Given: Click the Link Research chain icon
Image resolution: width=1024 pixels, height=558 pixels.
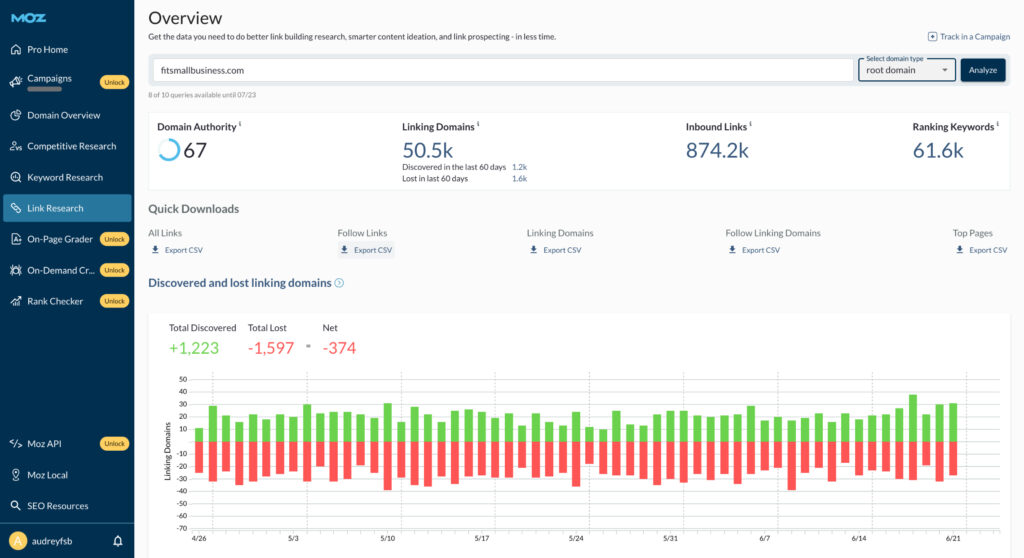Looking at the screenshot, I should pos(16,208).
